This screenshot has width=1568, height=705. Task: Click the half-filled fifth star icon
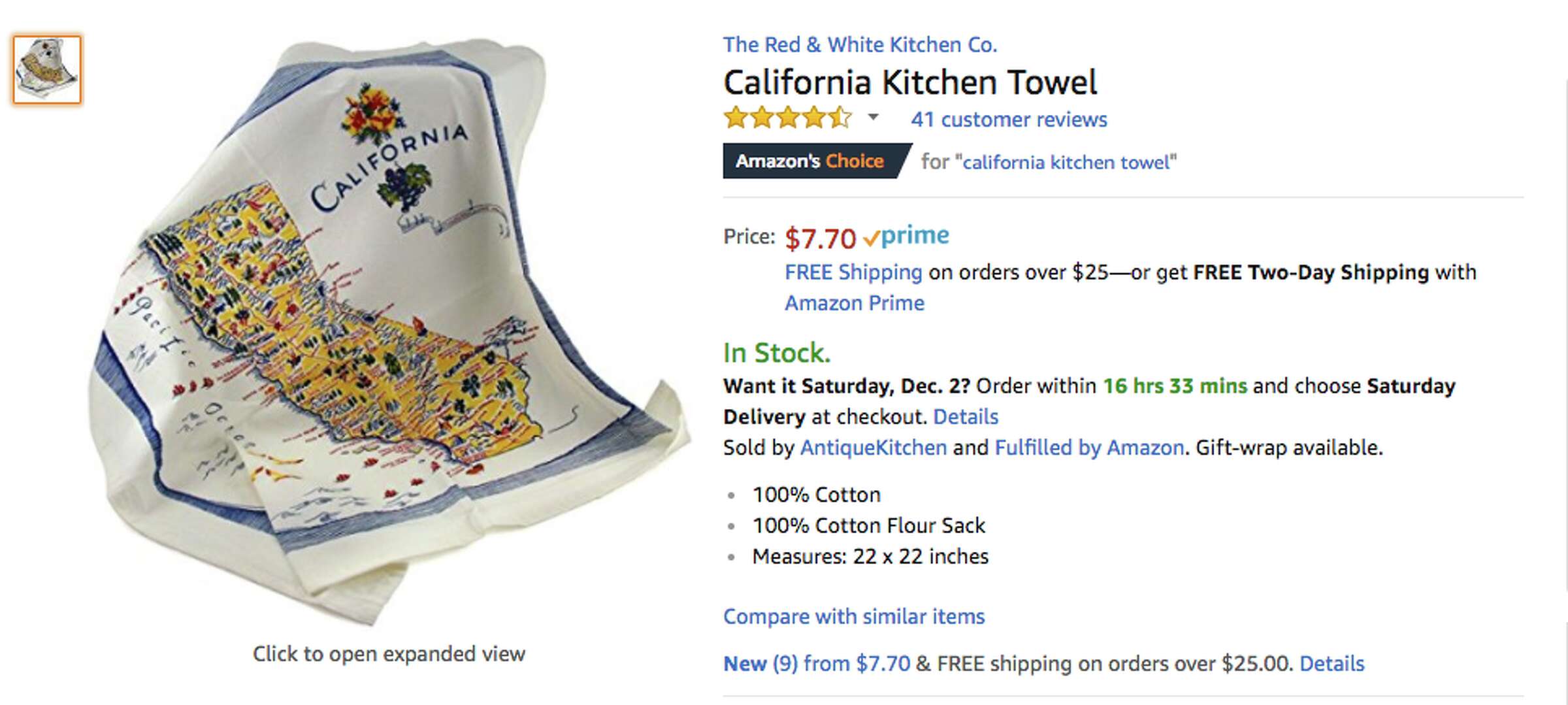[x=840, y=119]
